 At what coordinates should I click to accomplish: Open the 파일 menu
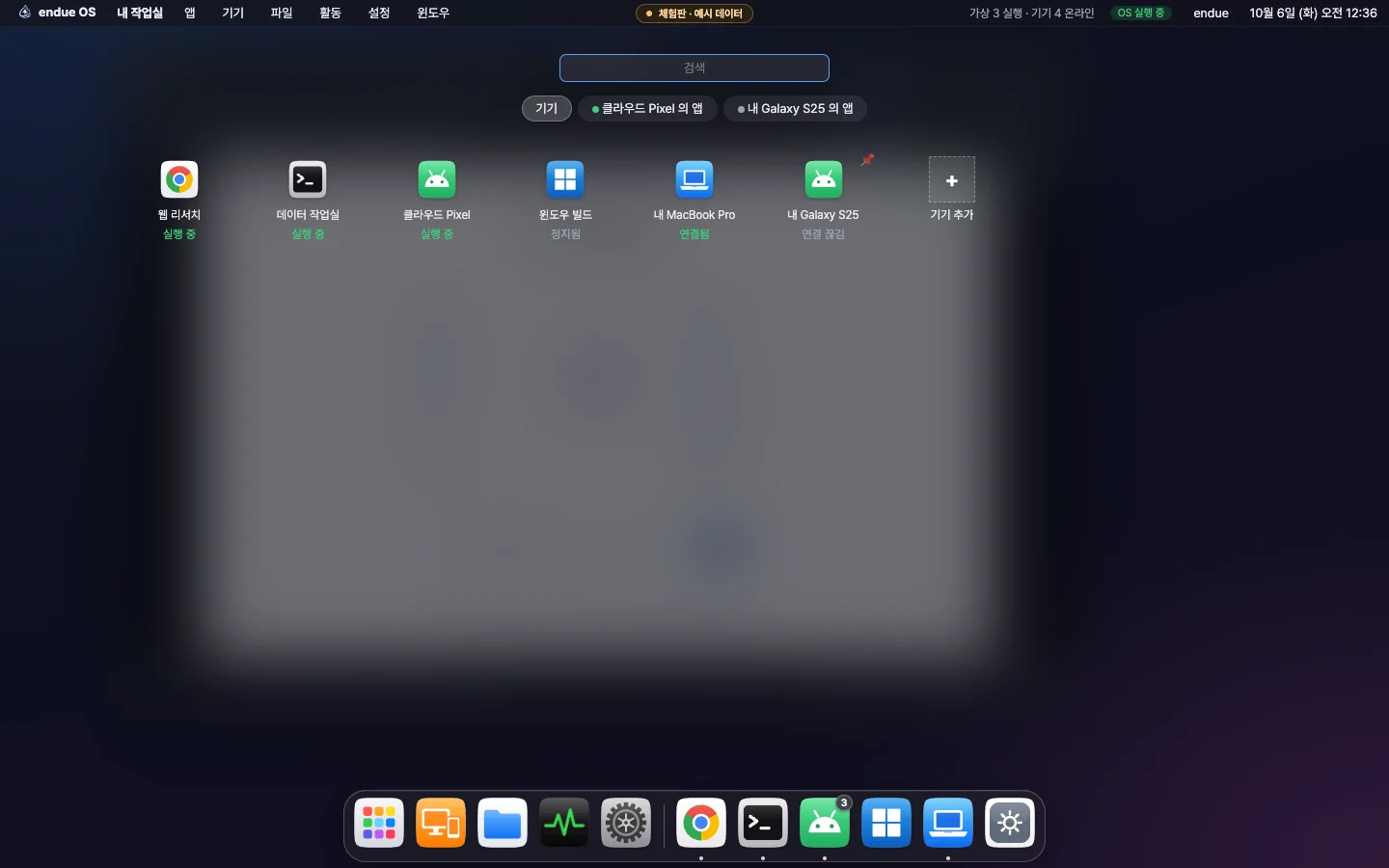tap(282, 13)
